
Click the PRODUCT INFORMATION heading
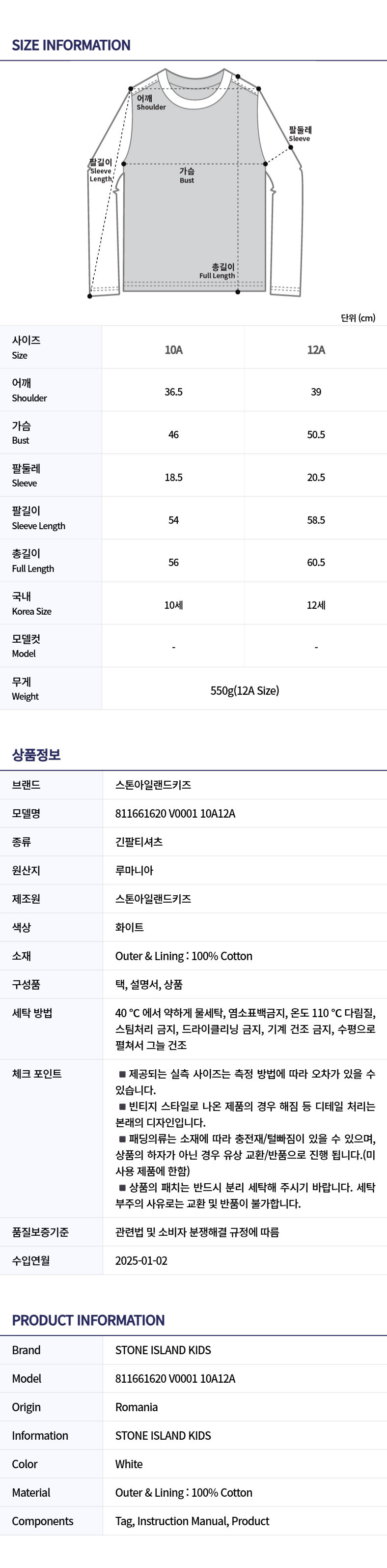(x=88, y=1320)
